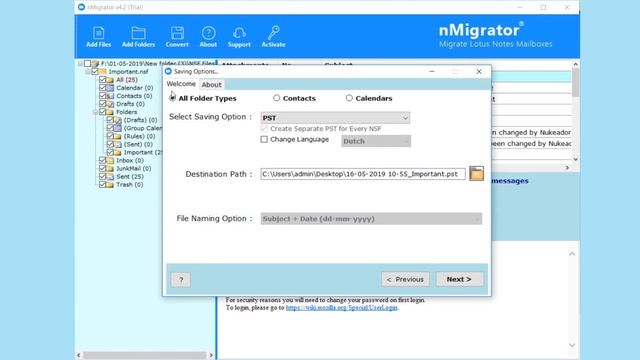Open the wiki.mozilla.org login link

tap(342, 308)
